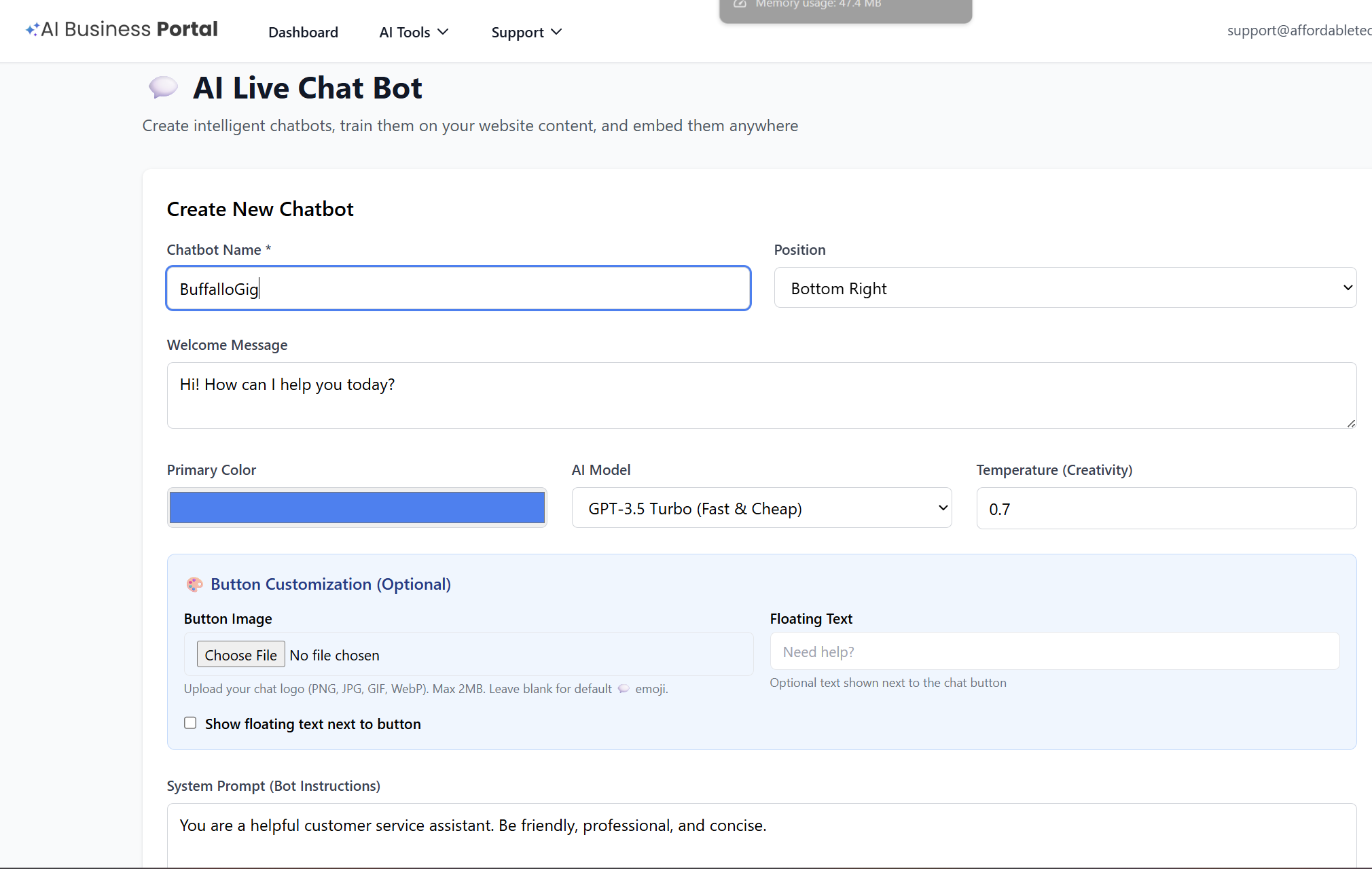Go to Dashboard in top navigation
Image resolution: width=1372 pixels, height=869 pixels.
click(303, 33)
